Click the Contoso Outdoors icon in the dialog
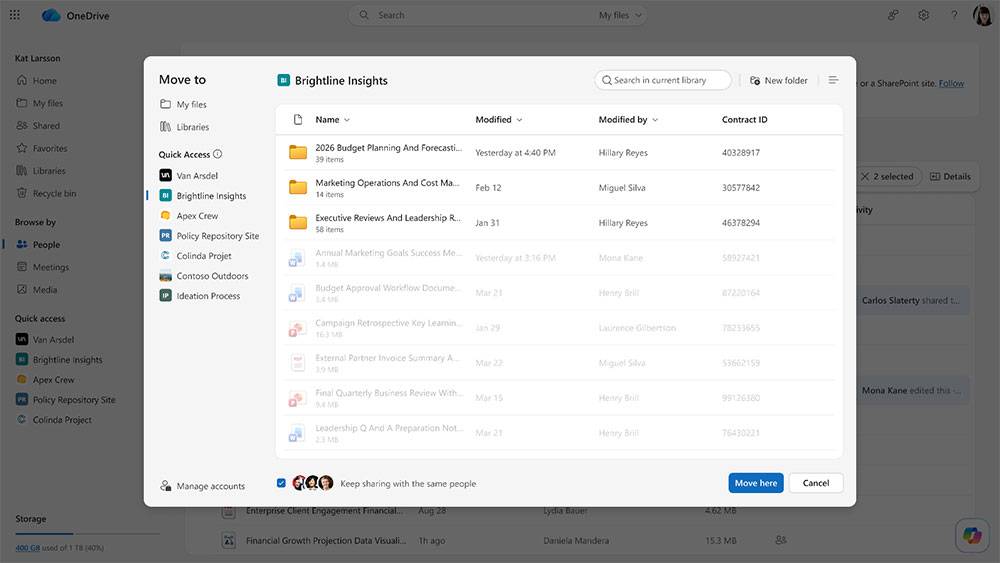The image size is (1000, 563). coord(165,275)
